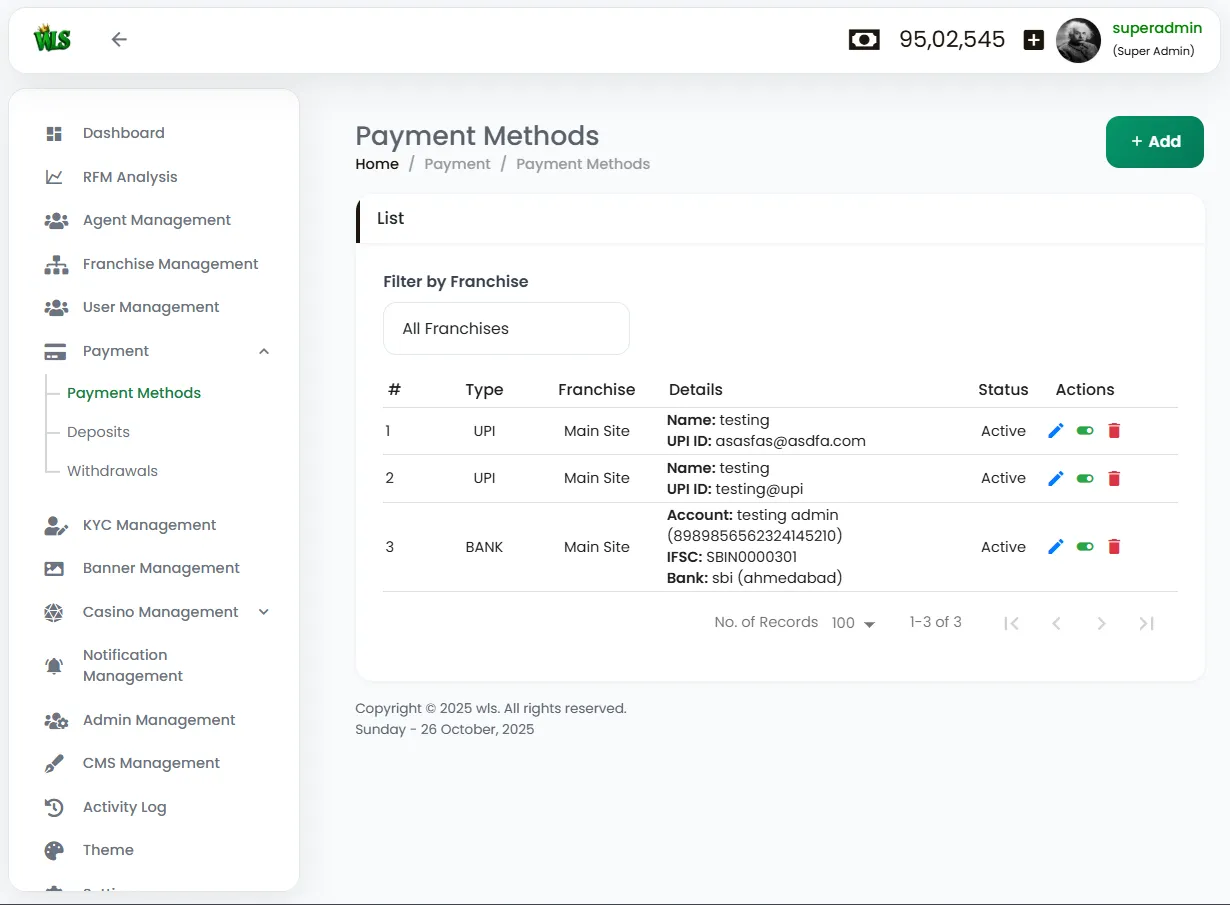Open the superadmin profile avatar
The image size is (1230, 905).
point(1078,40)
